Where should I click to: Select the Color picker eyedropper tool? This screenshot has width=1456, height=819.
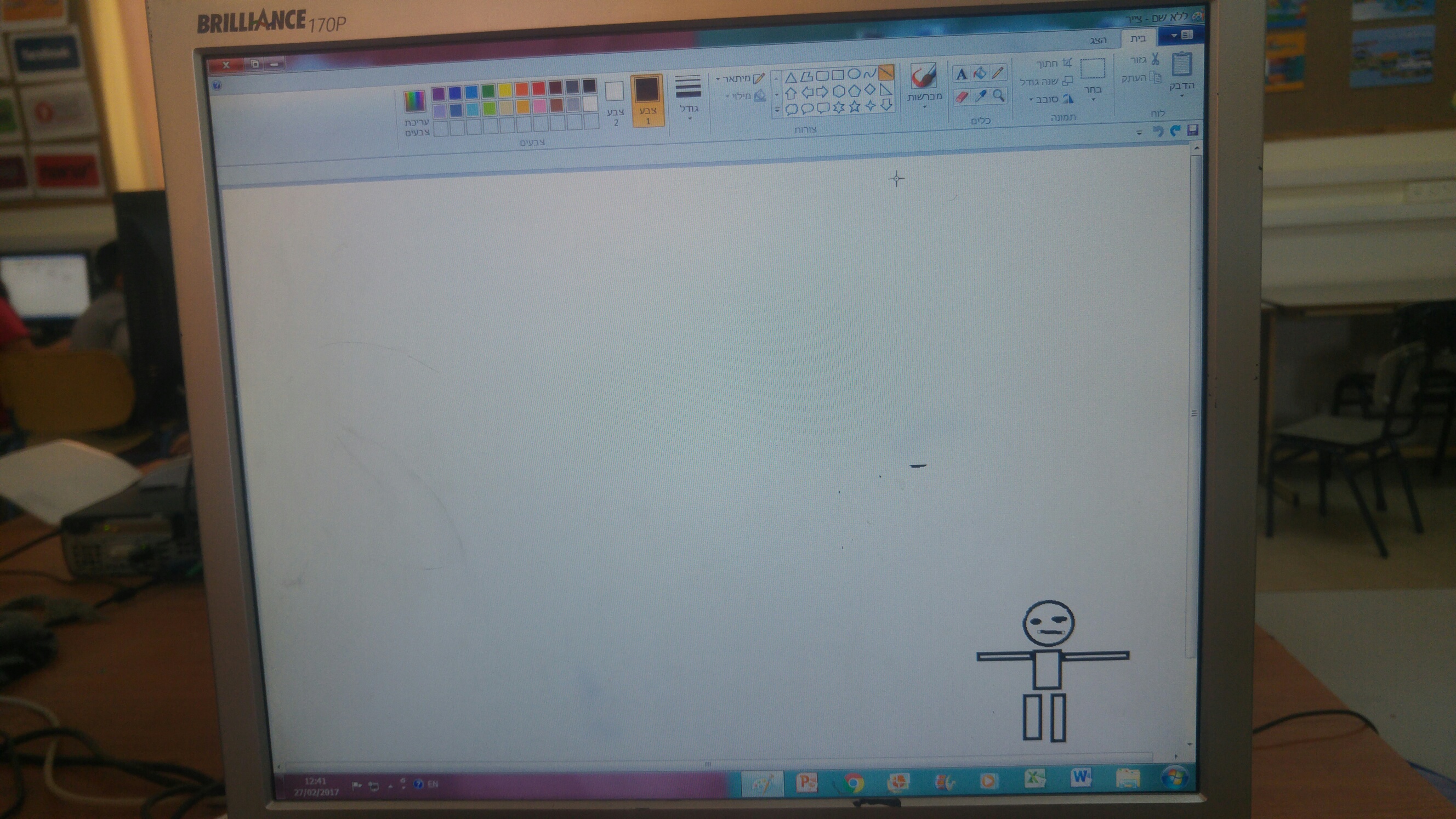click(981, 96)
